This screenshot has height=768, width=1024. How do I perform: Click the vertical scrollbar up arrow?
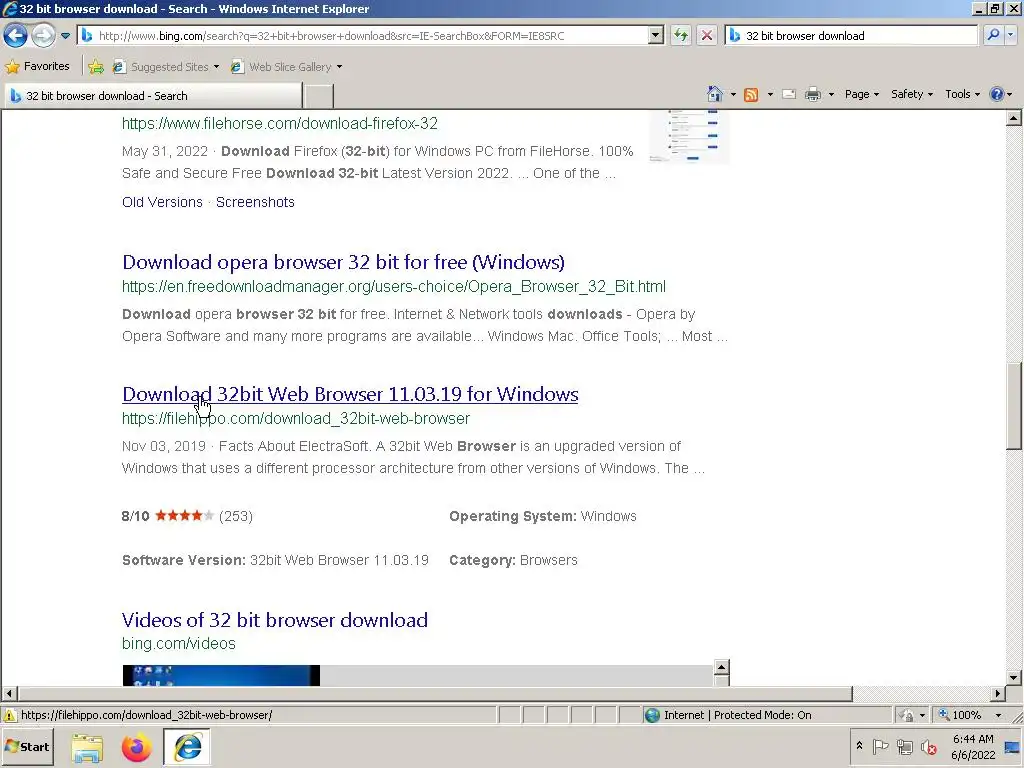[1014, 118]
